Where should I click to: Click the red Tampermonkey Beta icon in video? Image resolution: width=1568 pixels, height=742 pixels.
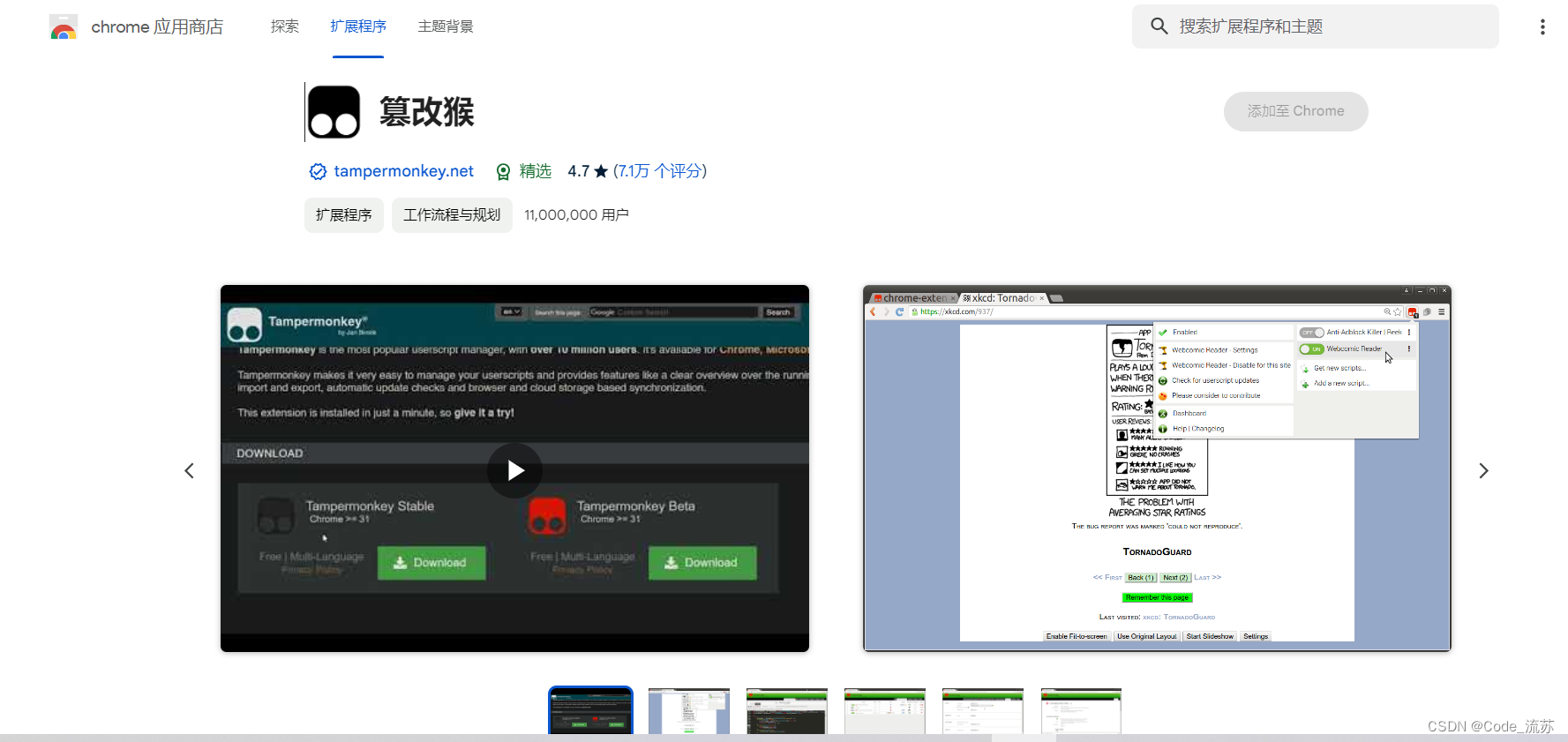547,517
